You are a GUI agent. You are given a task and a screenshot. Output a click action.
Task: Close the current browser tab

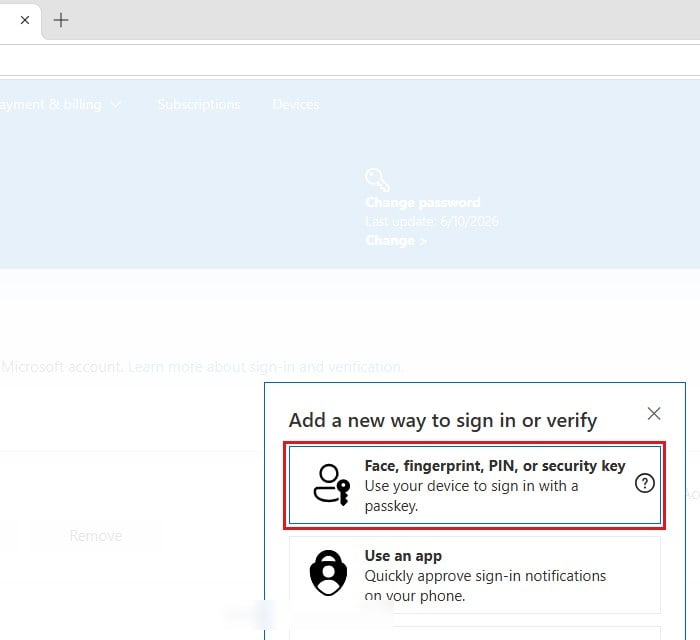pos(25,20)
